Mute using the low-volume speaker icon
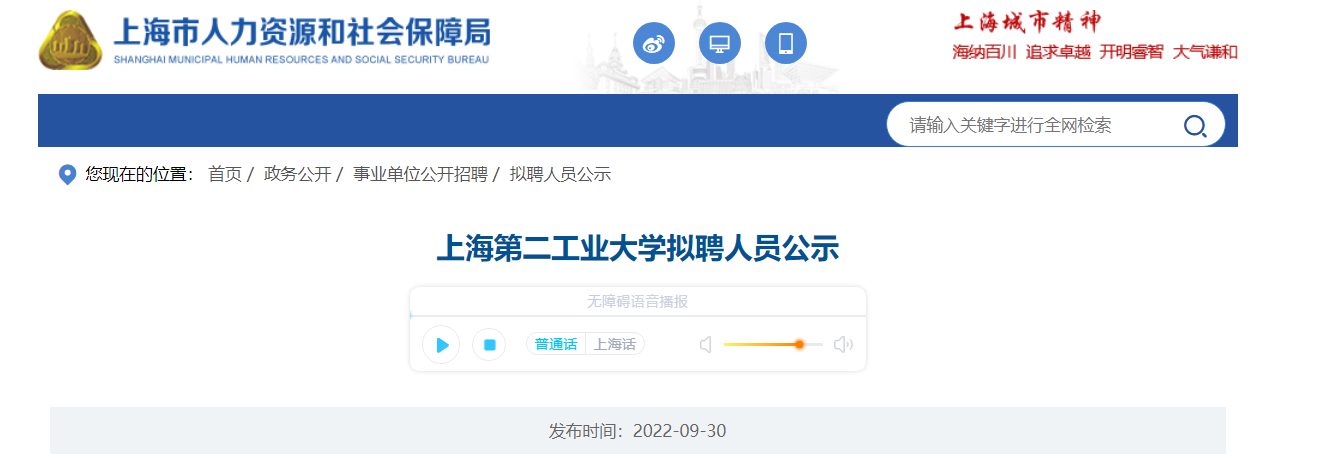1328x468 pixels. tap(705, 345)
